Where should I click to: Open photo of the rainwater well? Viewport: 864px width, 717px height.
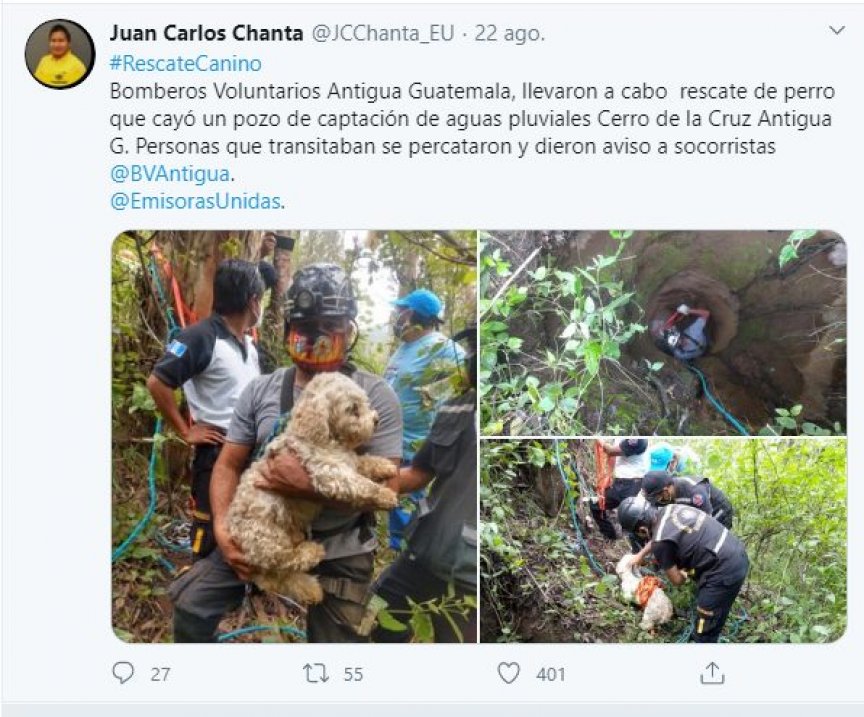(663, 332)
